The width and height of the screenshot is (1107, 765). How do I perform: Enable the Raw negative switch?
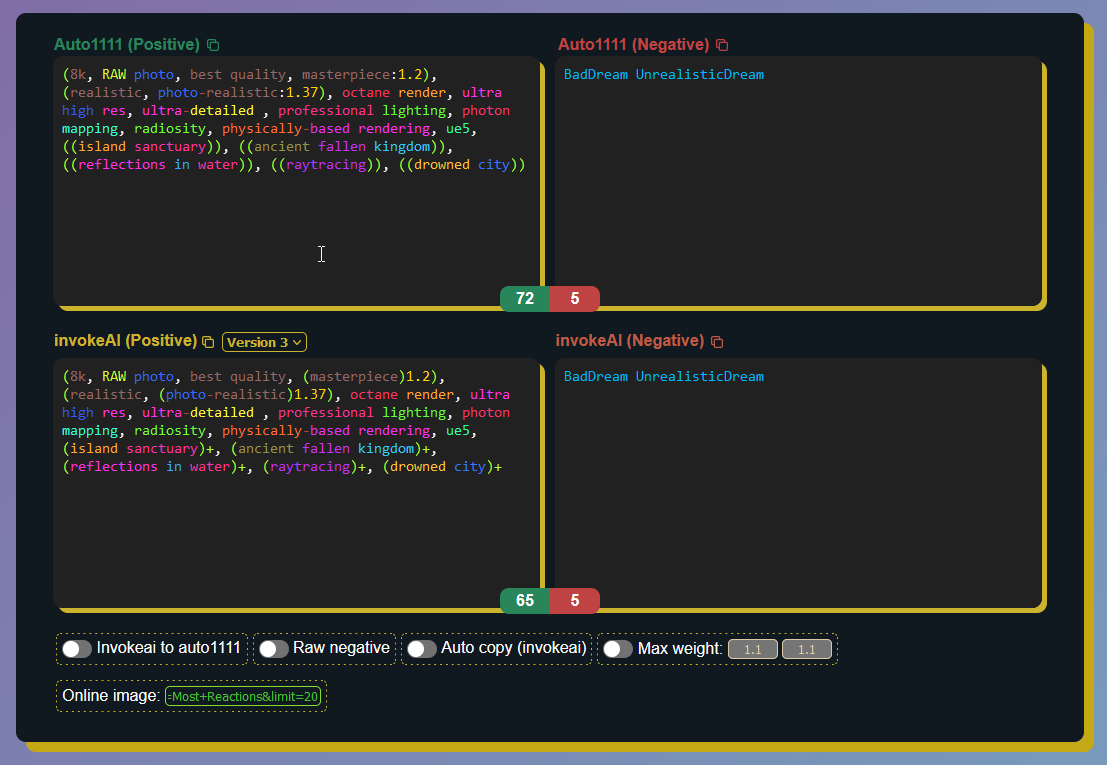tap(273, 649)
